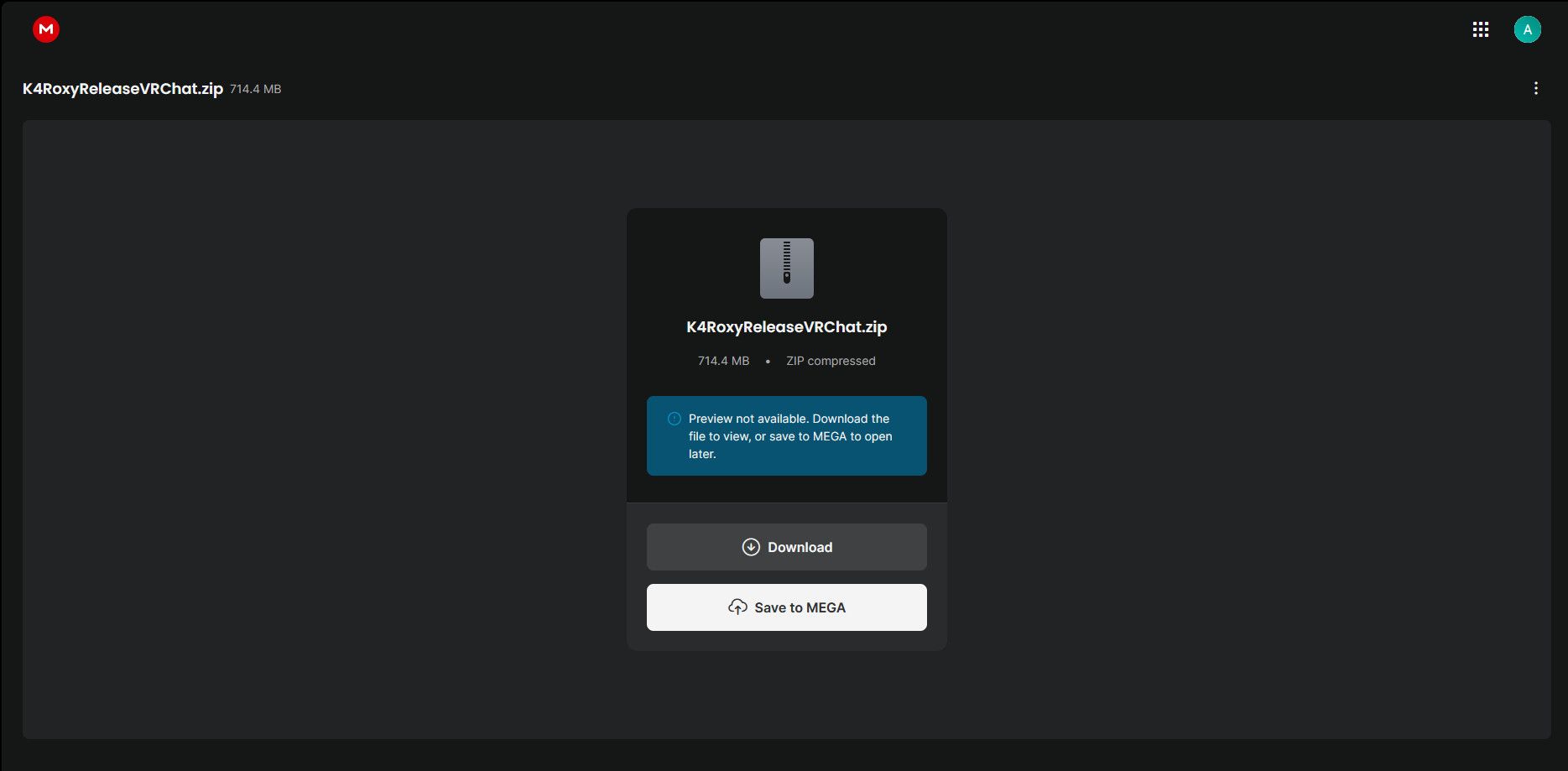Click the red MEGA logo
This screenshot has height=771, width=1568.
point(46,29)
